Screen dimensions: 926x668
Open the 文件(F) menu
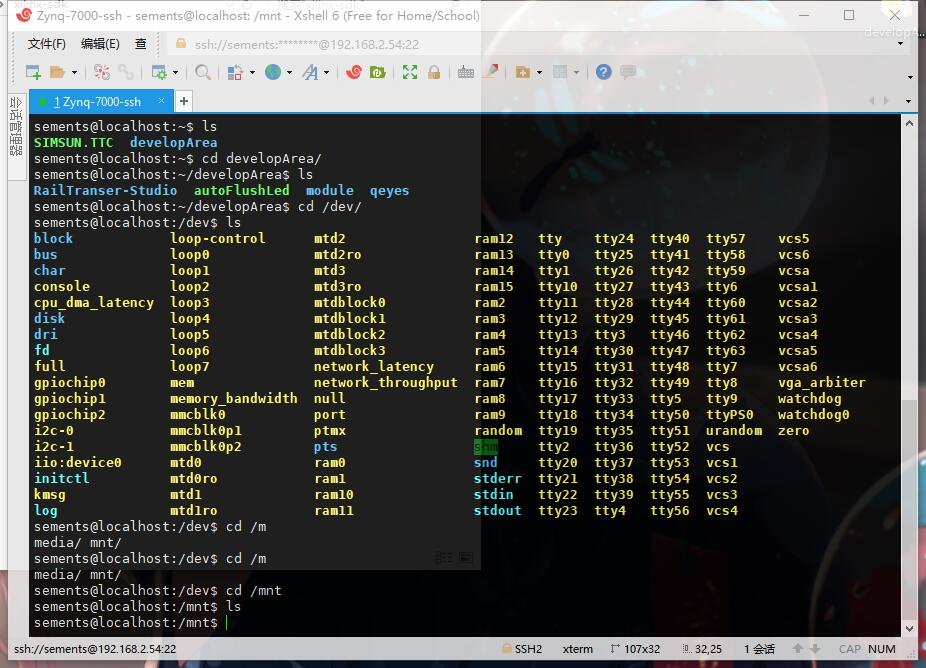(46, 44)
